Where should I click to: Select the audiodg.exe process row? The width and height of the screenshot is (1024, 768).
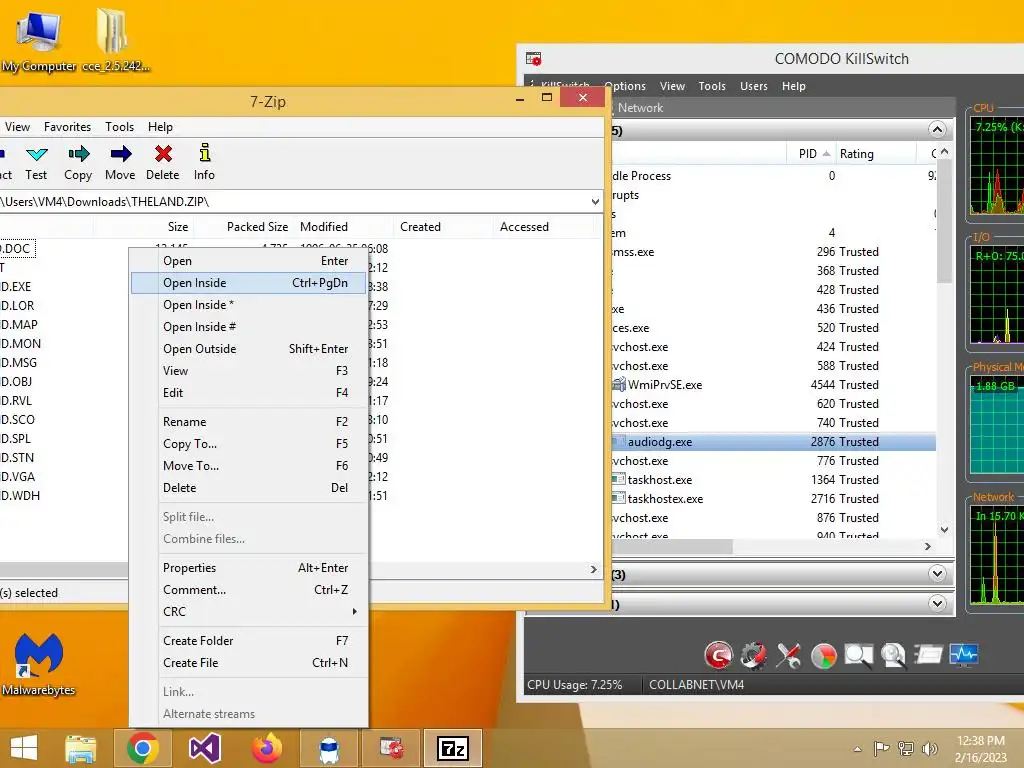click(774, 442)
